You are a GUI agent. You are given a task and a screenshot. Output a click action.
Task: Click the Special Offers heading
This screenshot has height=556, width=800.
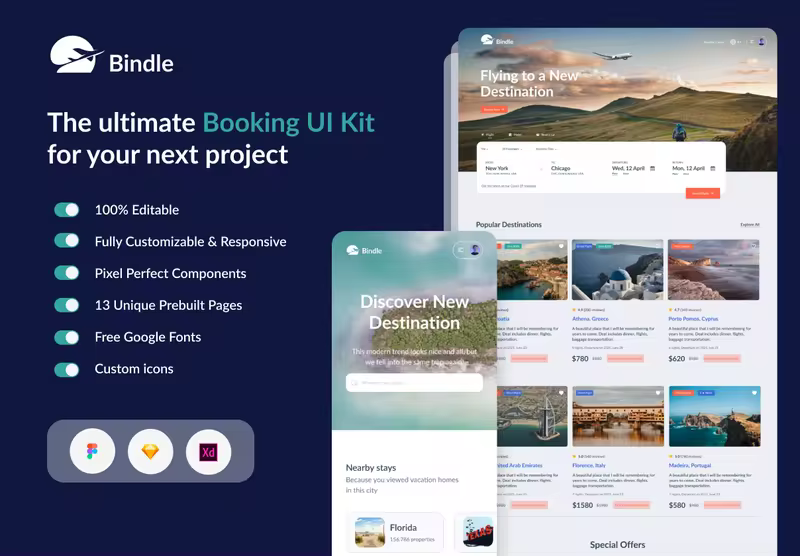pyautogui.click(x=617, y=545)
